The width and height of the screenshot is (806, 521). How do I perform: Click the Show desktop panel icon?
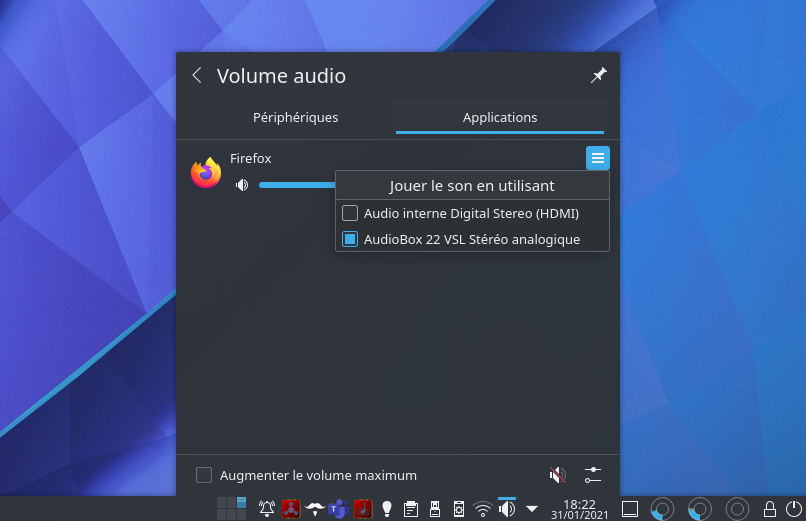(x=630, y=509)
